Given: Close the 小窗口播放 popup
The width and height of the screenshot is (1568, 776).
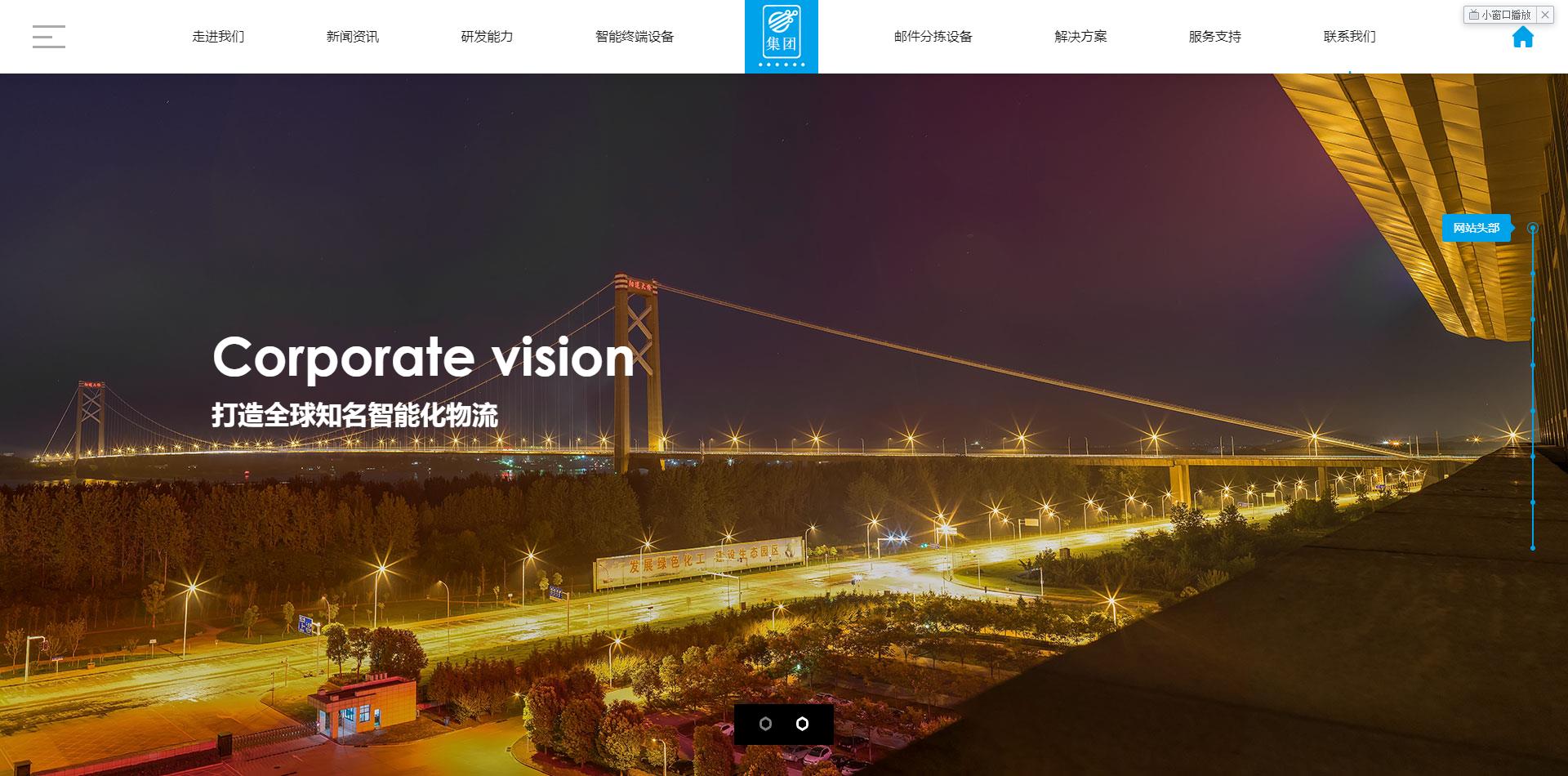Looking at the screenshot, I should tap(1544, 15).
